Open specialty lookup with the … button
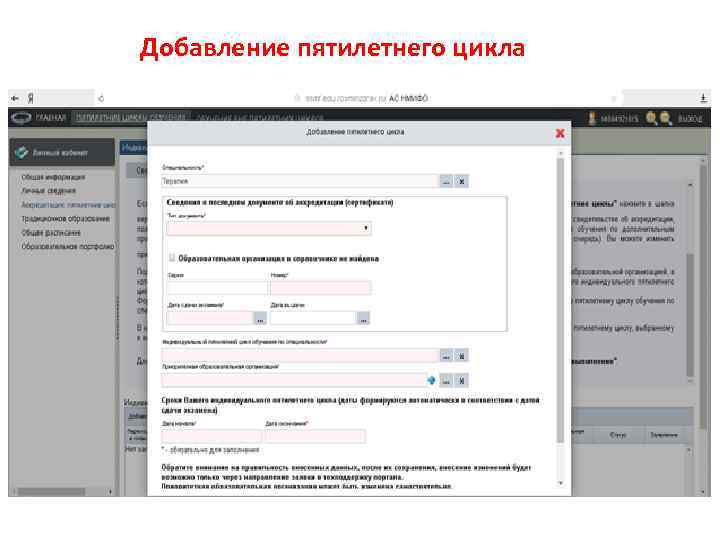 (446, 181)
